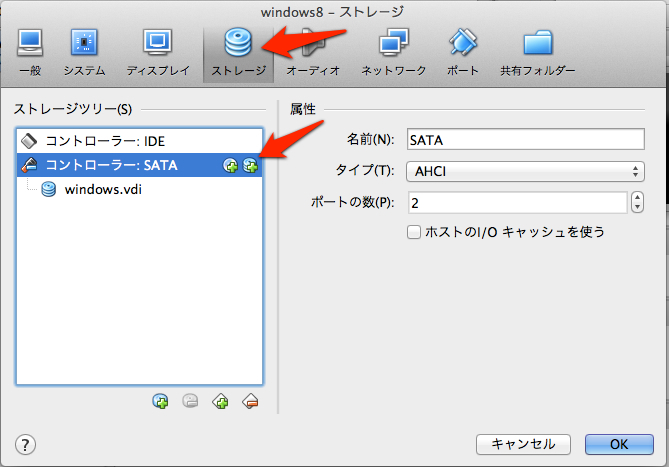Select コントローラー: IDE in storage tree
The width and height of the screenshot is (669, 467).
140,141
